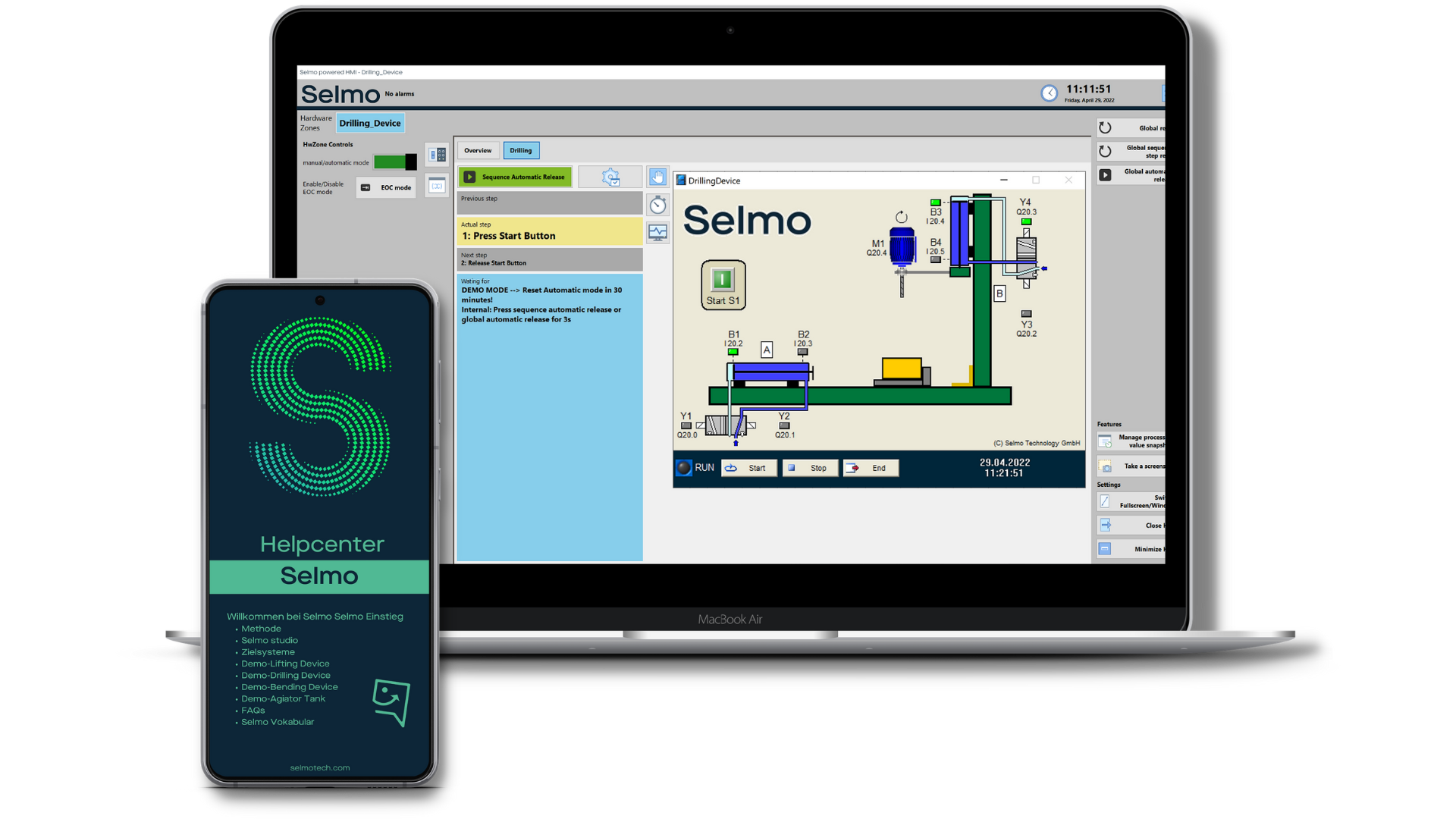
Task: Open Demo-Lifting Device link on phone
Action: tap(285, 664)
